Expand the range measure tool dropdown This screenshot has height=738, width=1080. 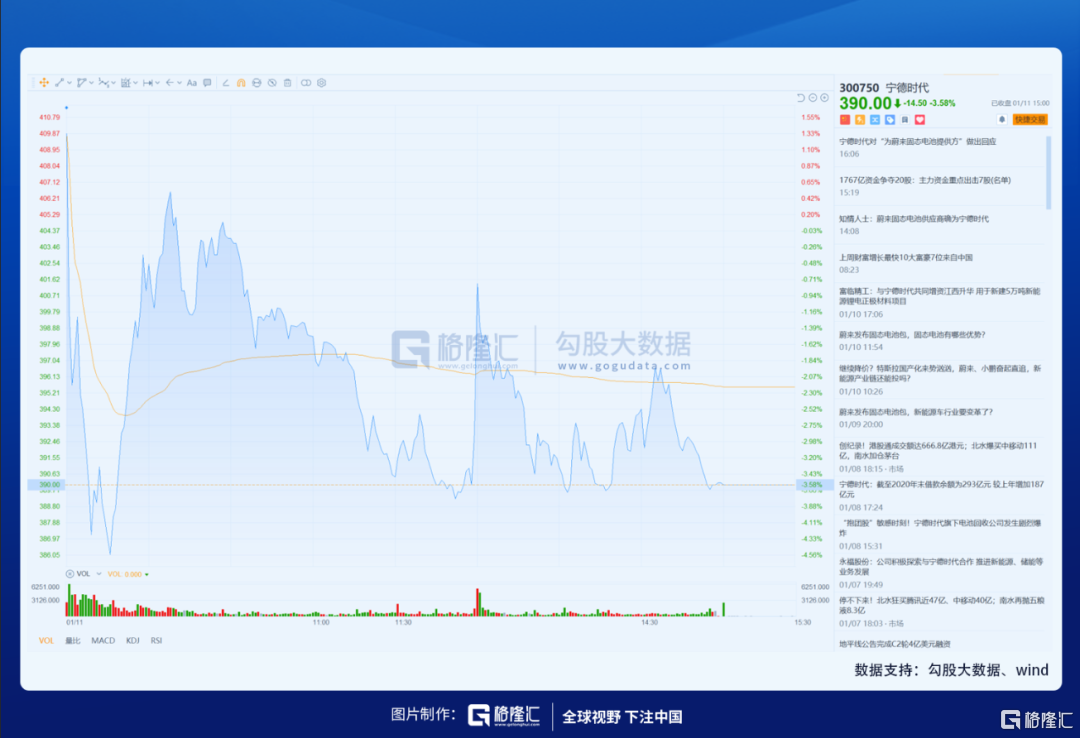click(x=158, y=83)
